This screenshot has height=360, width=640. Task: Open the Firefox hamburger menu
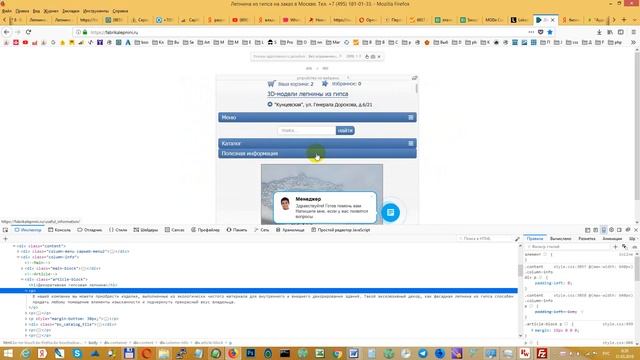point(633,32)
